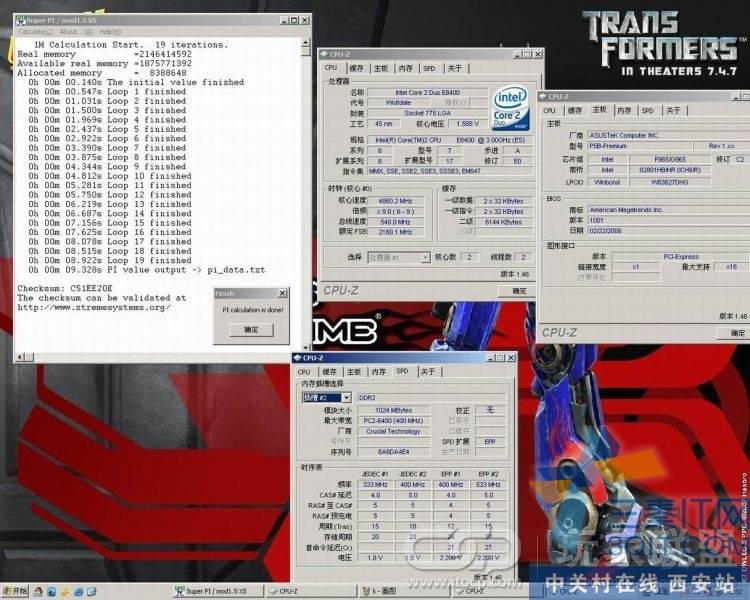Click the L2 cache value '6144 KBytes'
Image resolution: width=750 pixels, height=600 pixels.
click(503, 222)
